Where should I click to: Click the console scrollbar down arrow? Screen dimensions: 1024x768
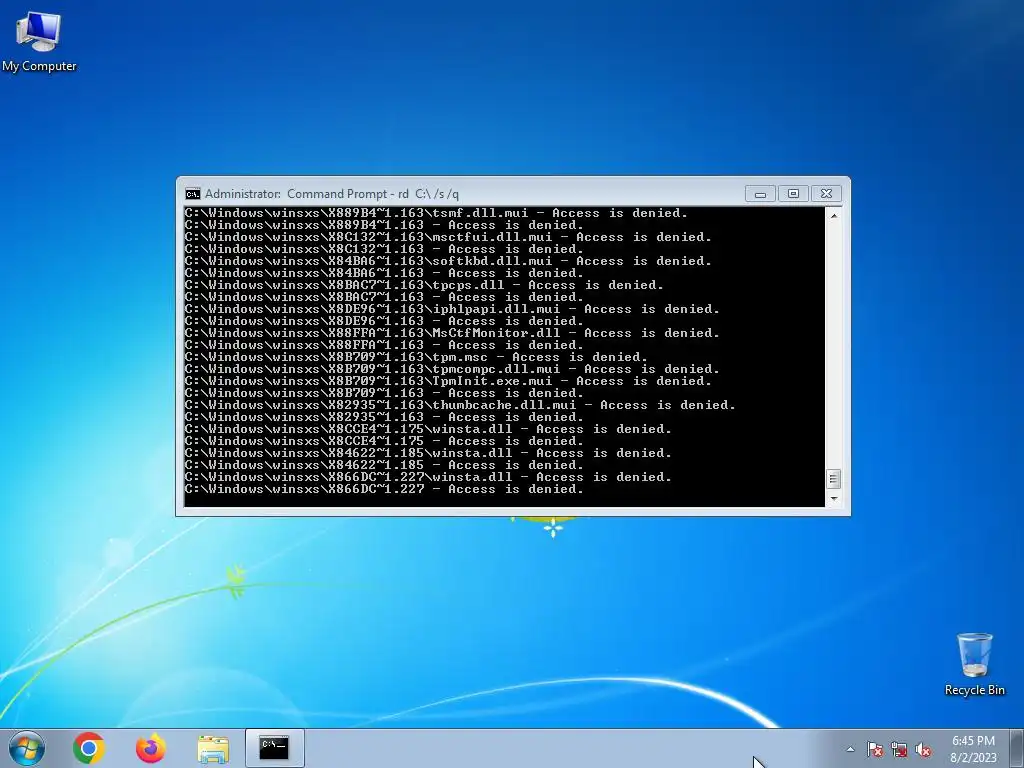tap(833, 499)
